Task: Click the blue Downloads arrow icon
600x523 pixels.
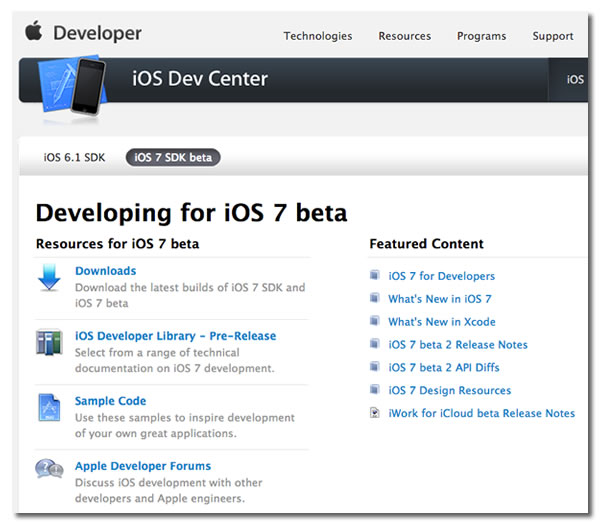Action: pos(49,278)
